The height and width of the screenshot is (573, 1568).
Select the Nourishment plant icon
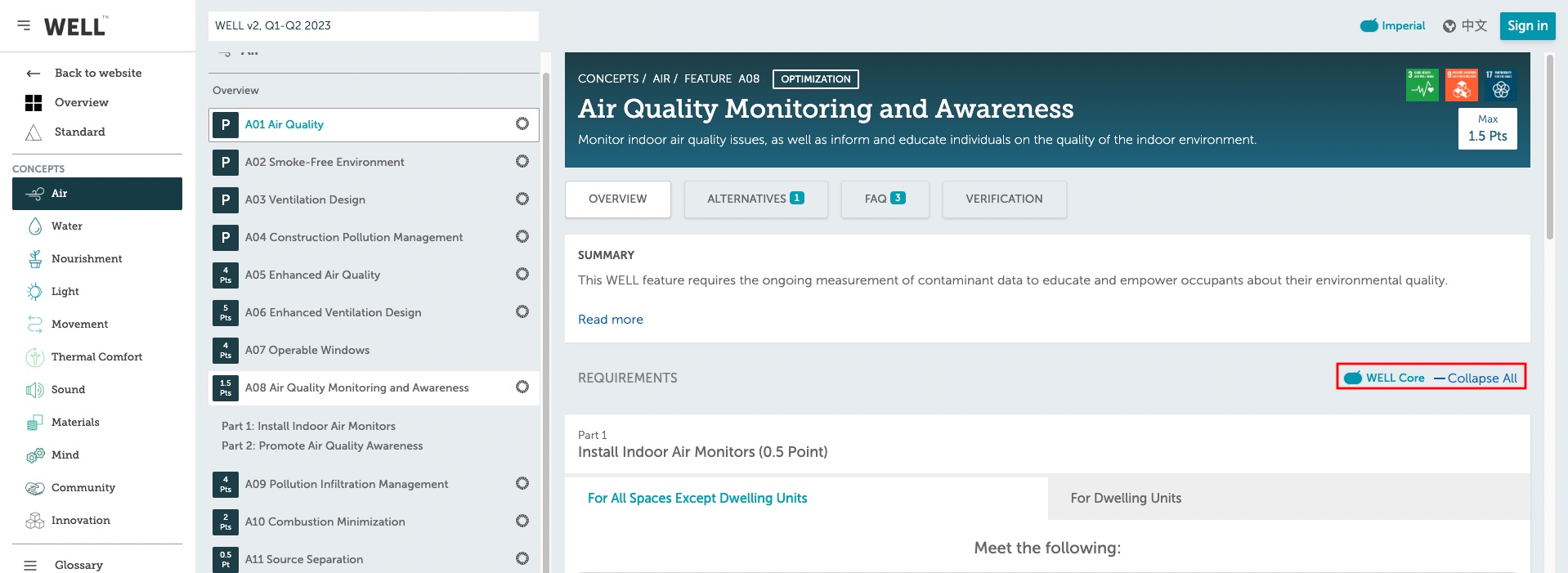(35, 259)
